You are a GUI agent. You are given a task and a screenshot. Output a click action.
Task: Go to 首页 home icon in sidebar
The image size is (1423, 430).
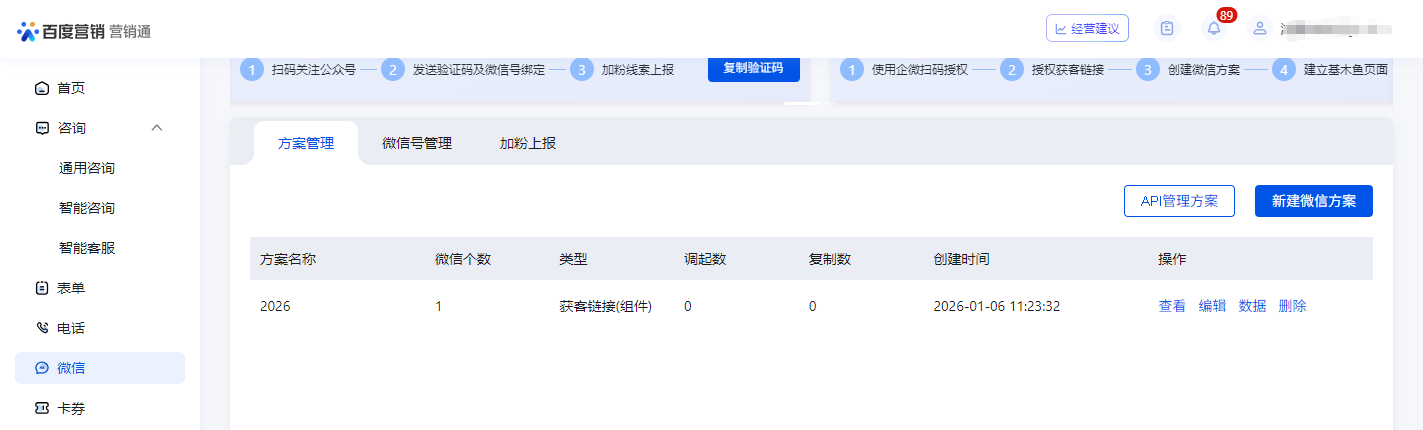[42, 88]
